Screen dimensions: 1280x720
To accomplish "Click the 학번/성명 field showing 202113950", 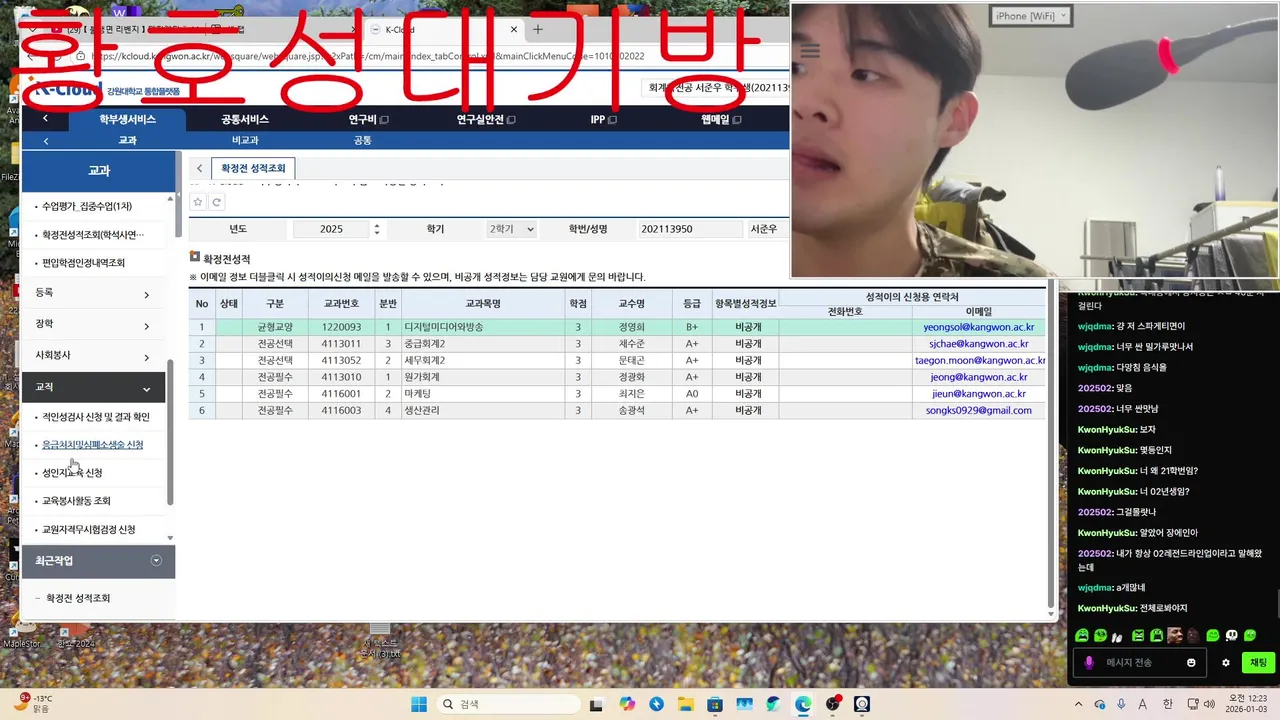I will (x=690, y=229).
